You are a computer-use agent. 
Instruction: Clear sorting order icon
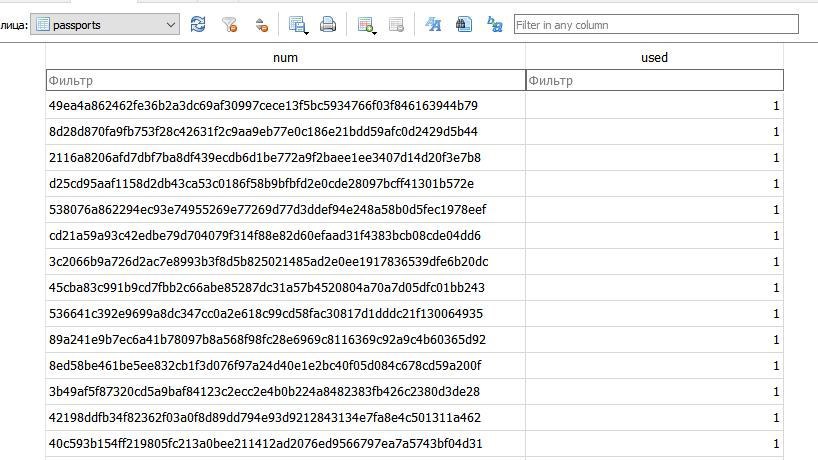pyautogui.click(x=261, y=25)
